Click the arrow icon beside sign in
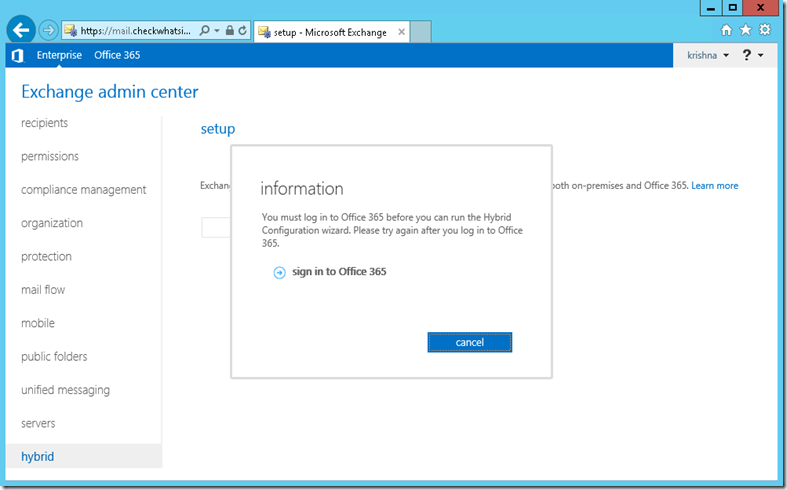Viewport: 787px width, 490px height. click(x=279, y=273)
